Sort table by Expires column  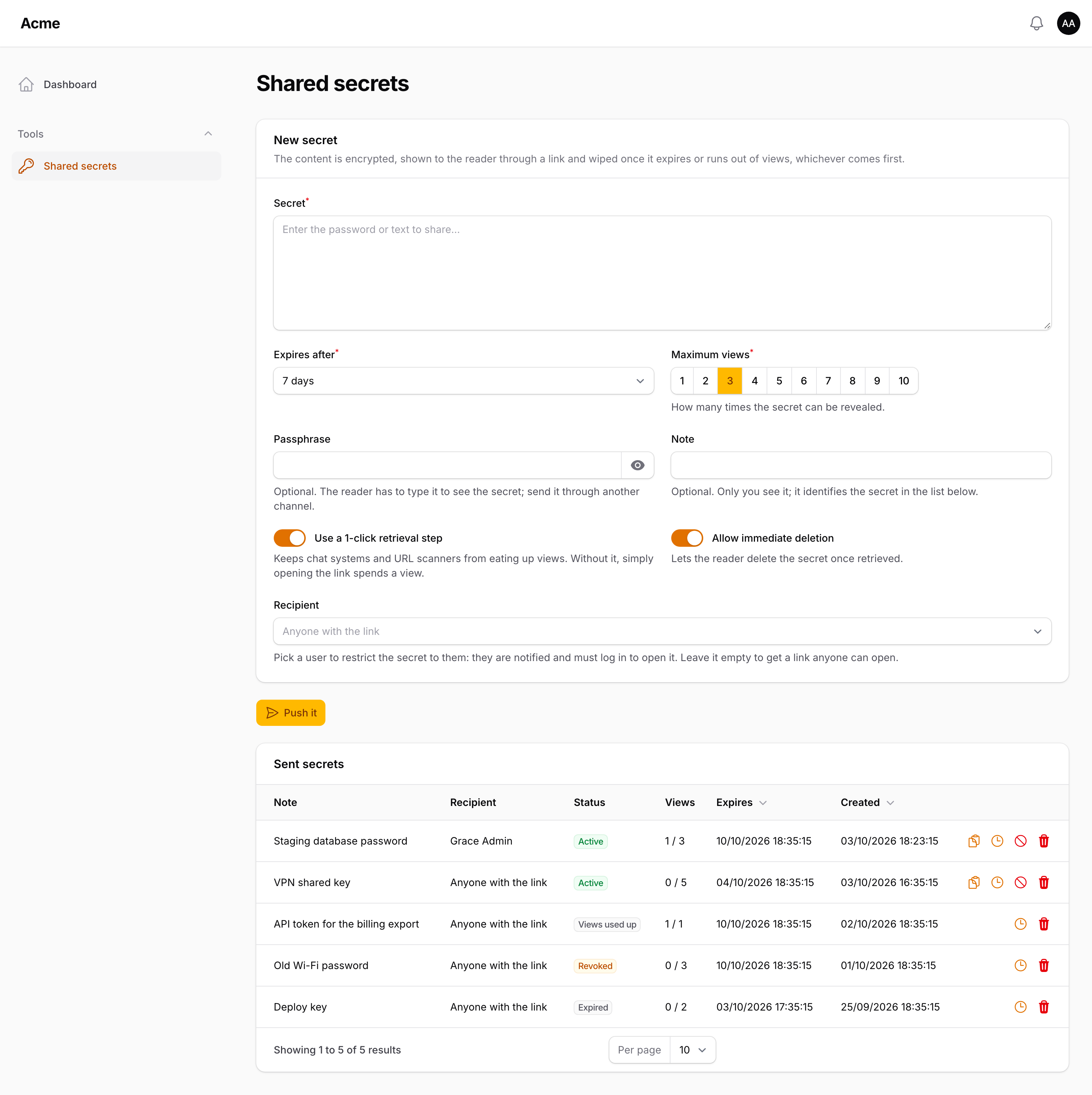coord(741,803)
